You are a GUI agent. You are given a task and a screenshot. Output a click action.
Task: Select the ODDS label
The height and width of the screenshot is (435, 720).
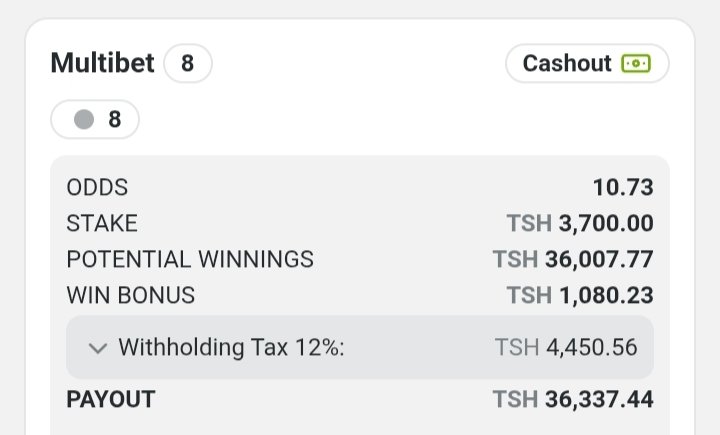point(97,187)
